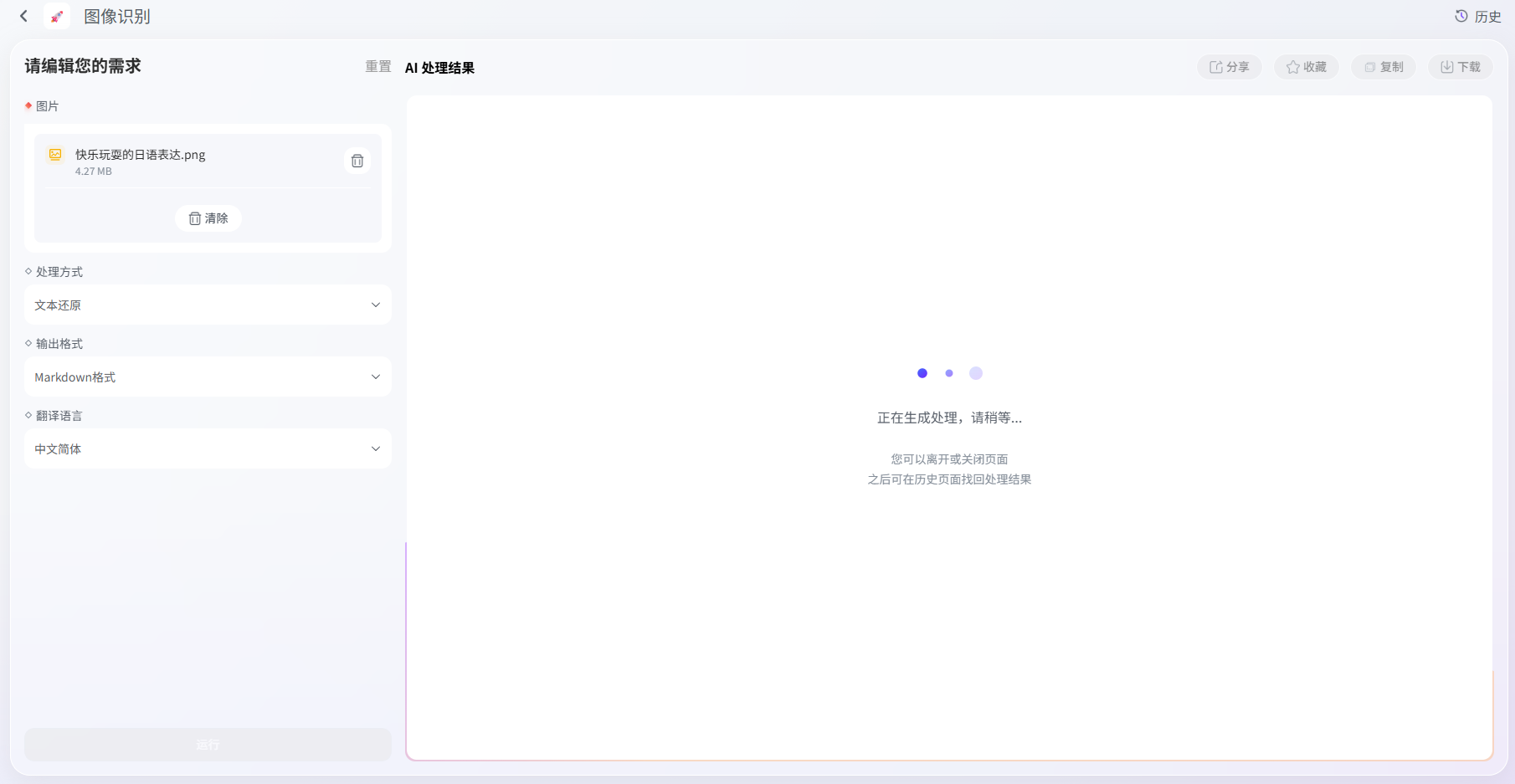Click the chevron arrow of 中文简体 field

[x=376, y=449]
